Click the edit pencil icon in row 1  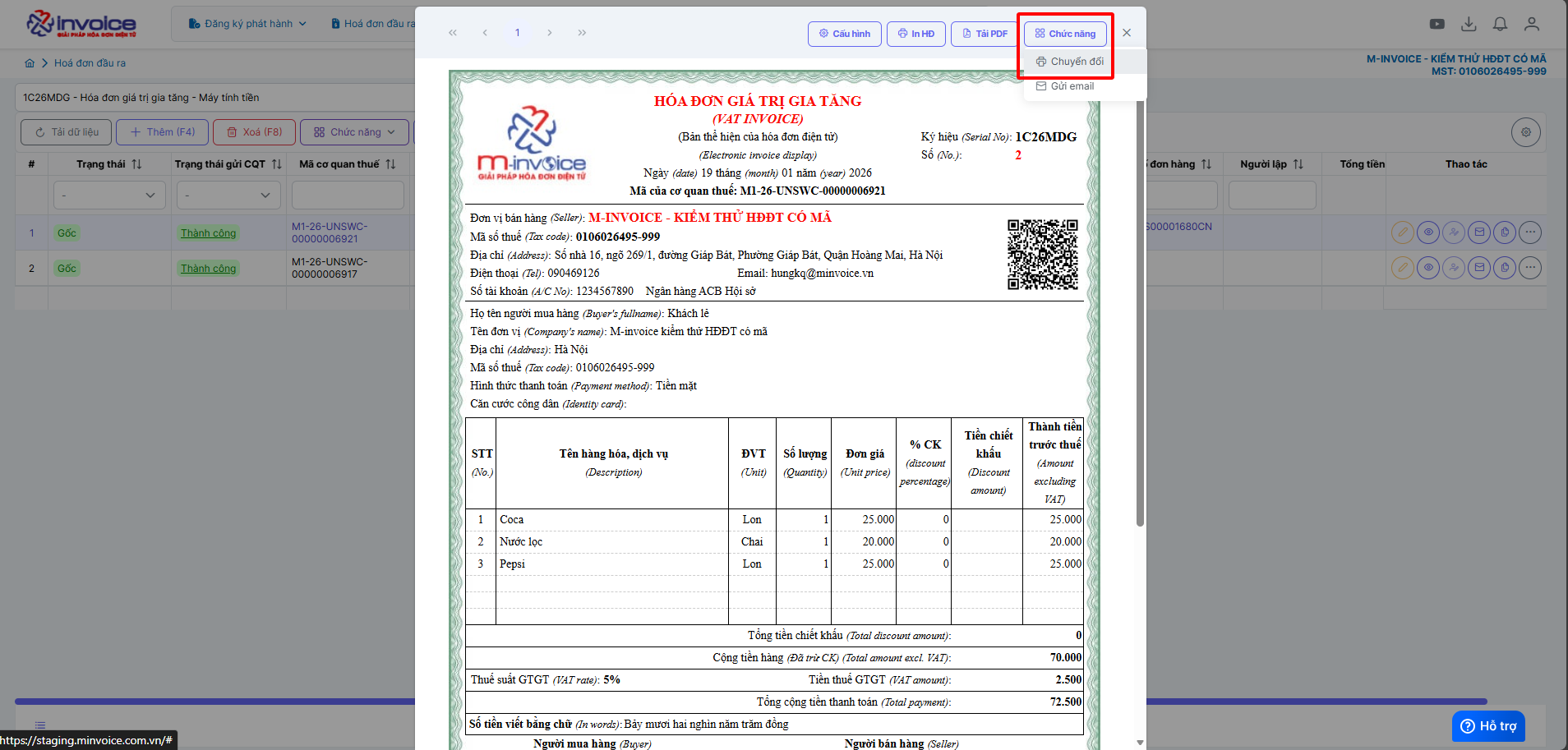pyautogui.click(x=1403, y=232)
